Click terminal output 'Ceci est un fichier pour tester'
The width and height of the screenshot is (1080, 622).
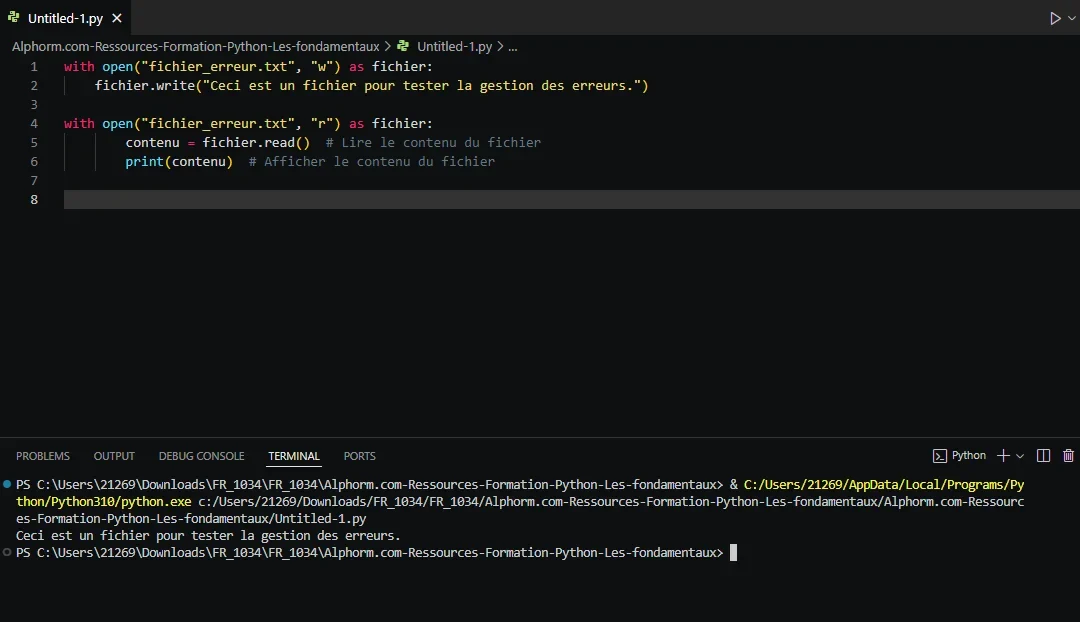[208, 536]
